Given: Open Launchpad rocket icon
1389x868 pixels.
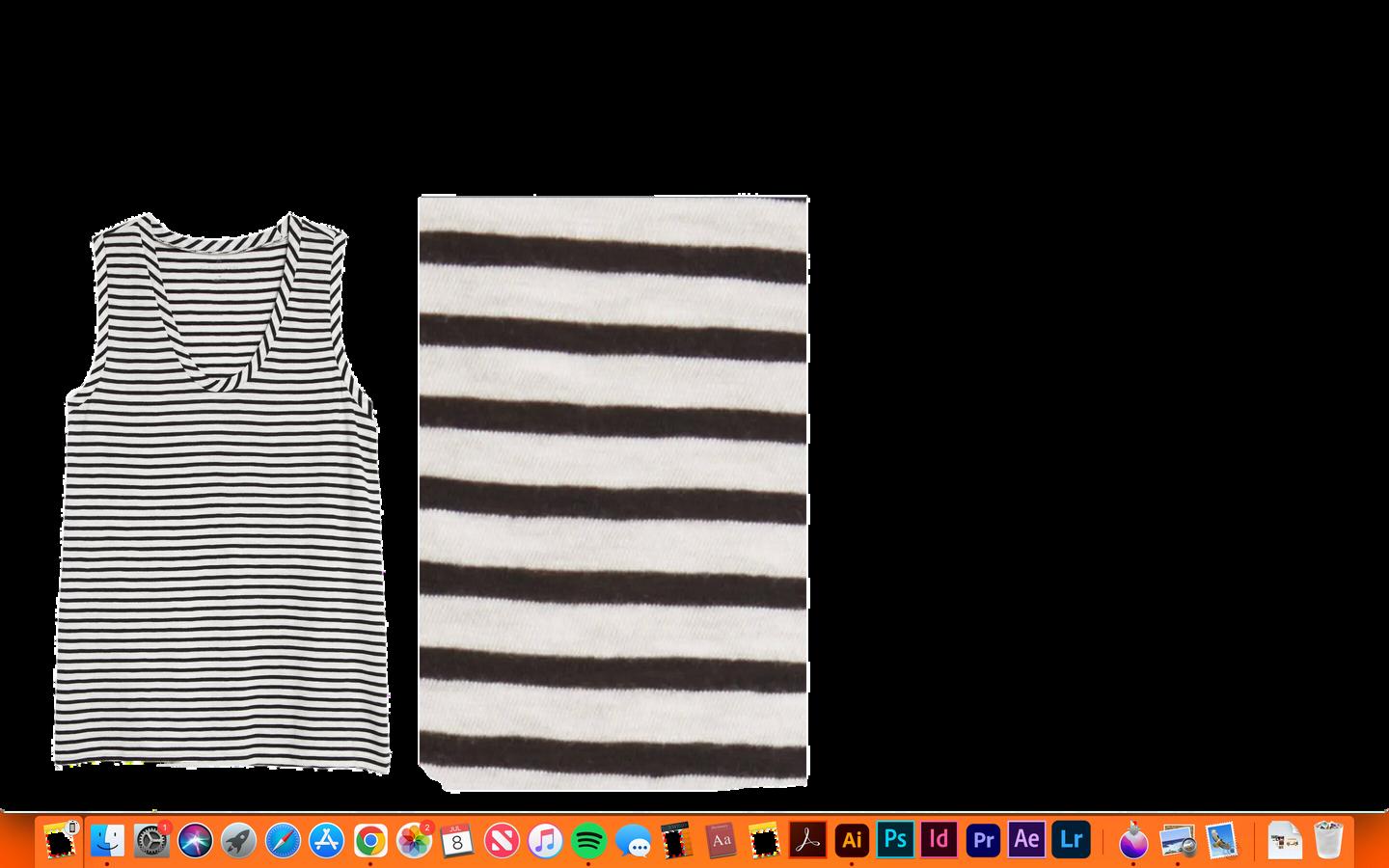Looking at the screenshot, I should click(238, 840).
